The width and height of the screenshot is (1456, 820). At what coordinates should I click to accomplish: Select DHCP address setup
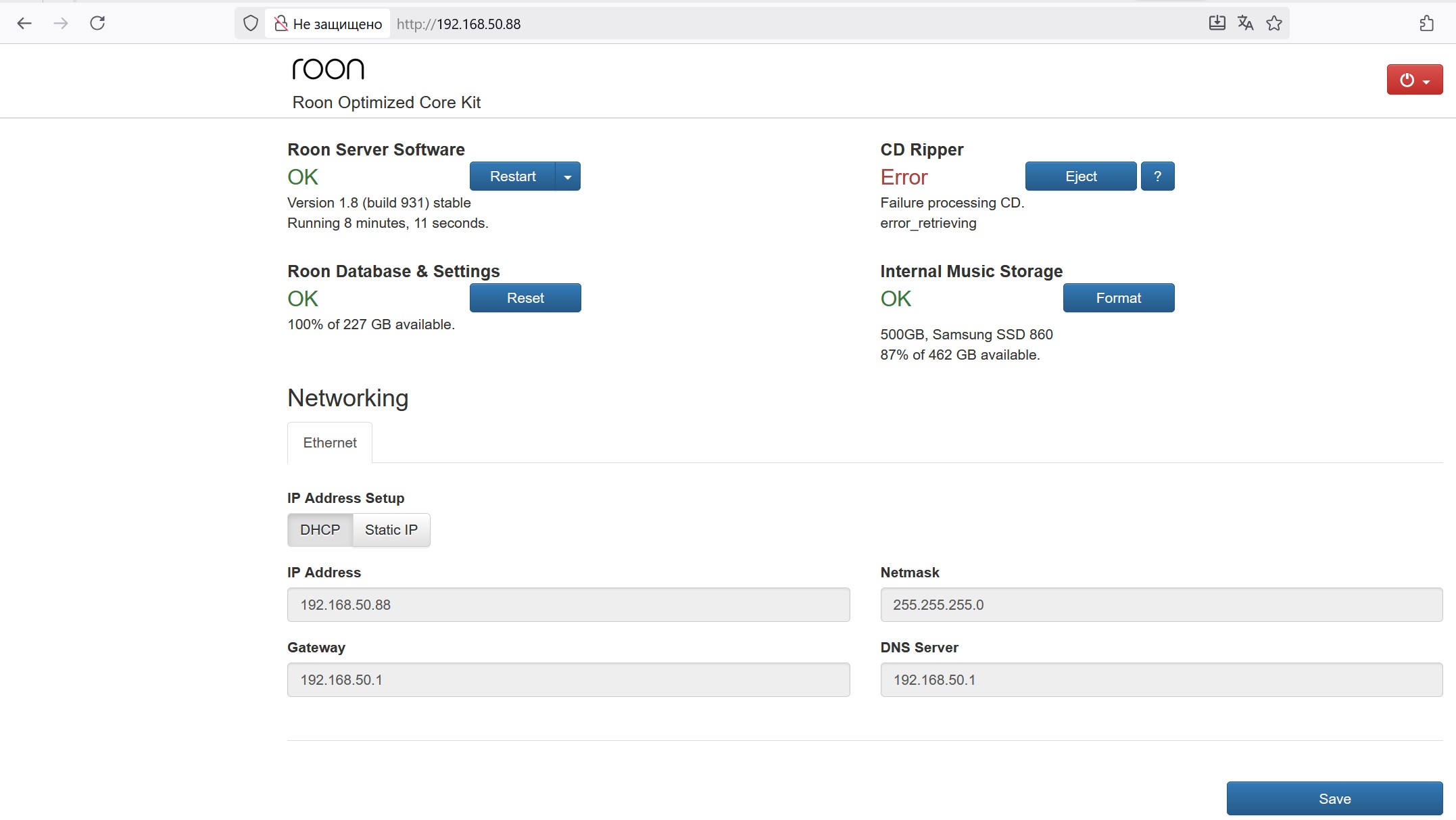[320, 530]
